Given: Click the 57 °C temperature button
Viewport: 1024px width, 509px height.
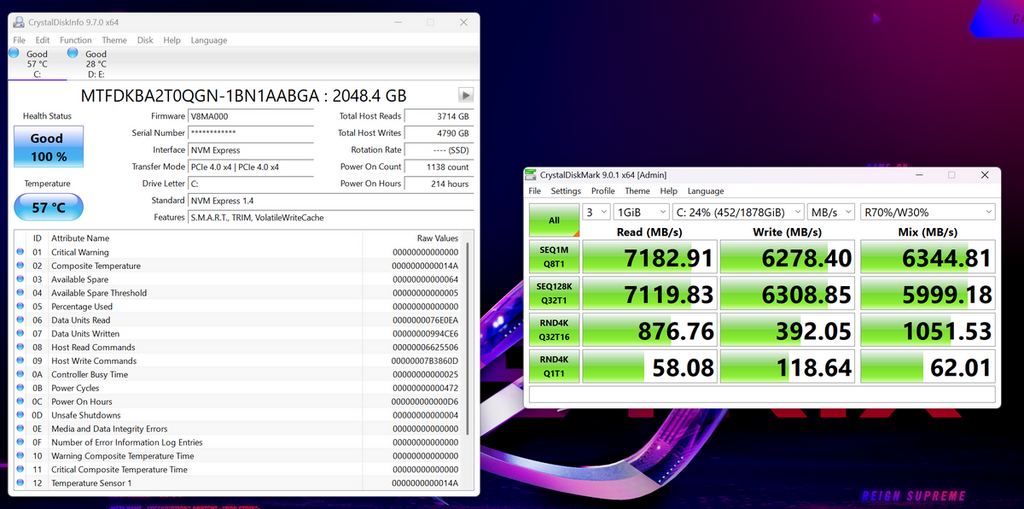Looking at the screenshot, I should pos(48,207).
